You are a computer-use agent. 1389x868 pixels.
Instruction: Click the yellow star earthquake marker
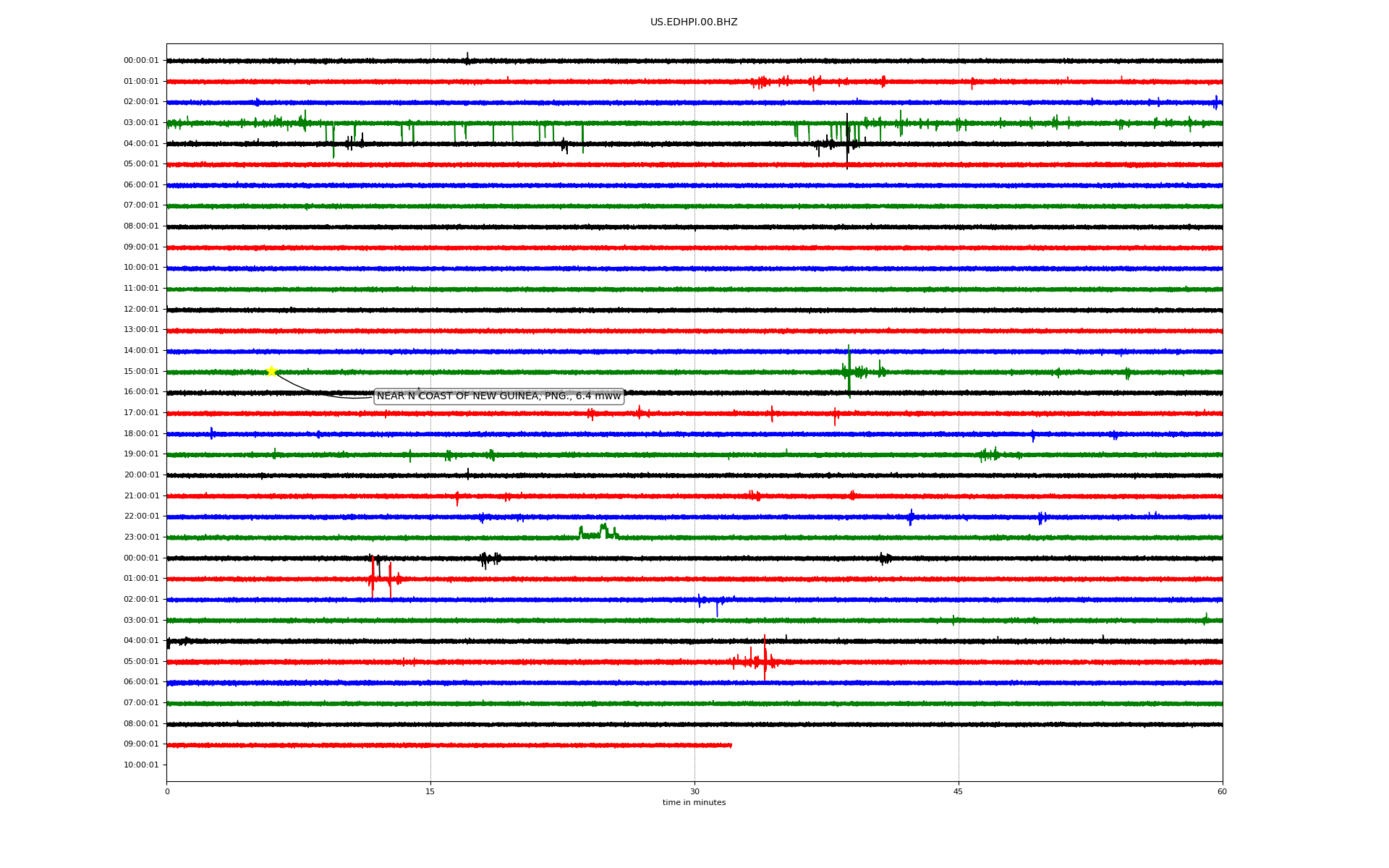pos(271,371)
